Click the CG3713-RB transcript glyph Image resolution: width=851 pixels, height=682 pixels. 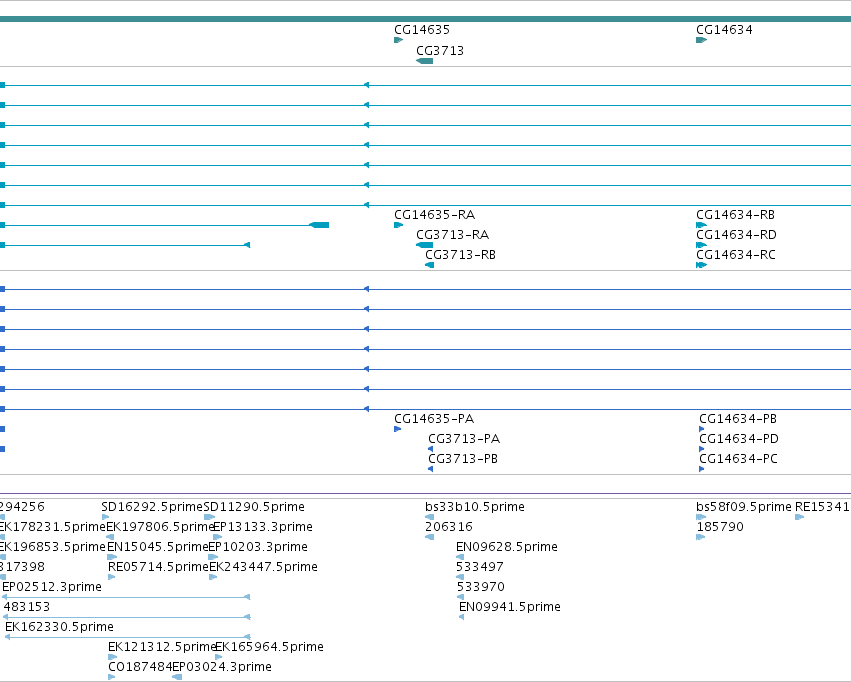coord(429,265)
